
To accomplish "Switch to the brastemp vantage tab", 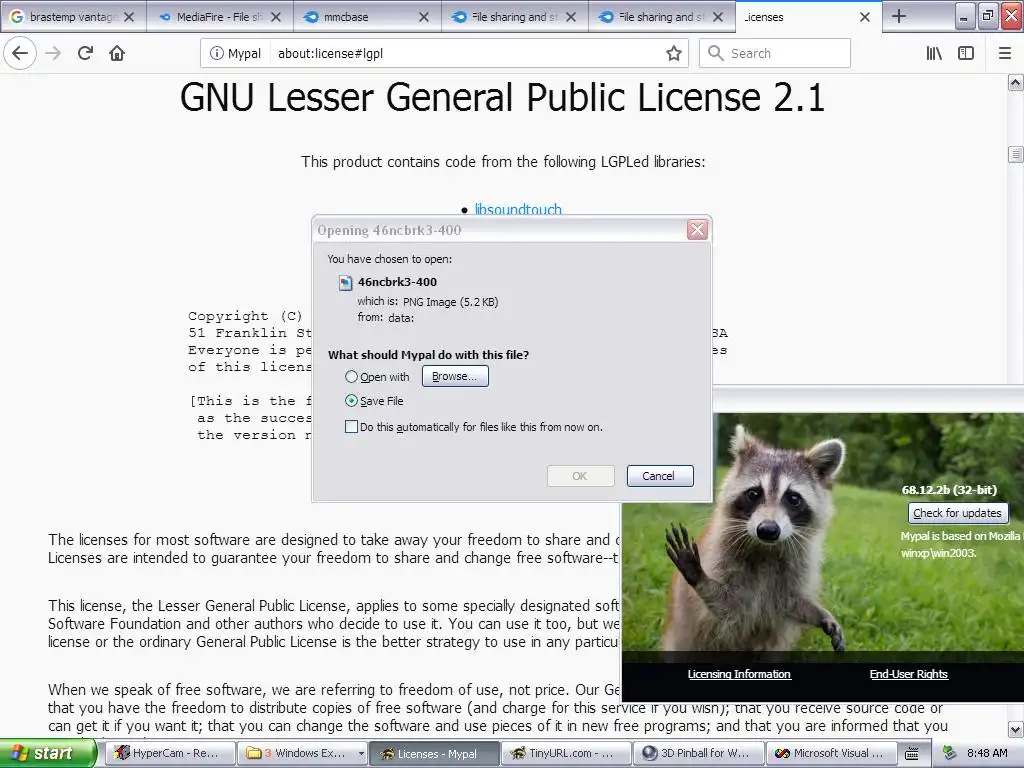I will coord(72,17).
